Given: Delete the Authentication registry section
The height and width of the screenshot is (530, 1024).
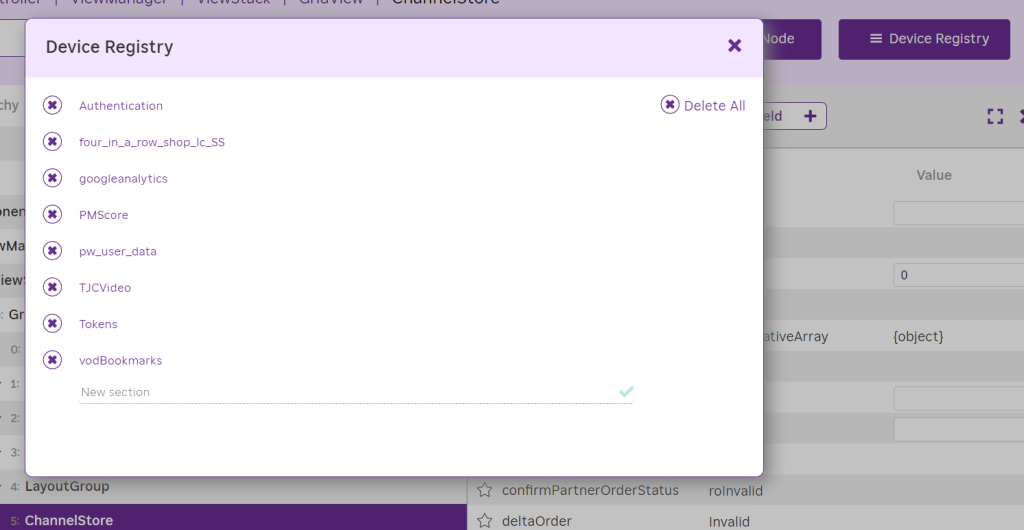Looking at the screenshot, I should (x=52, y=105).
